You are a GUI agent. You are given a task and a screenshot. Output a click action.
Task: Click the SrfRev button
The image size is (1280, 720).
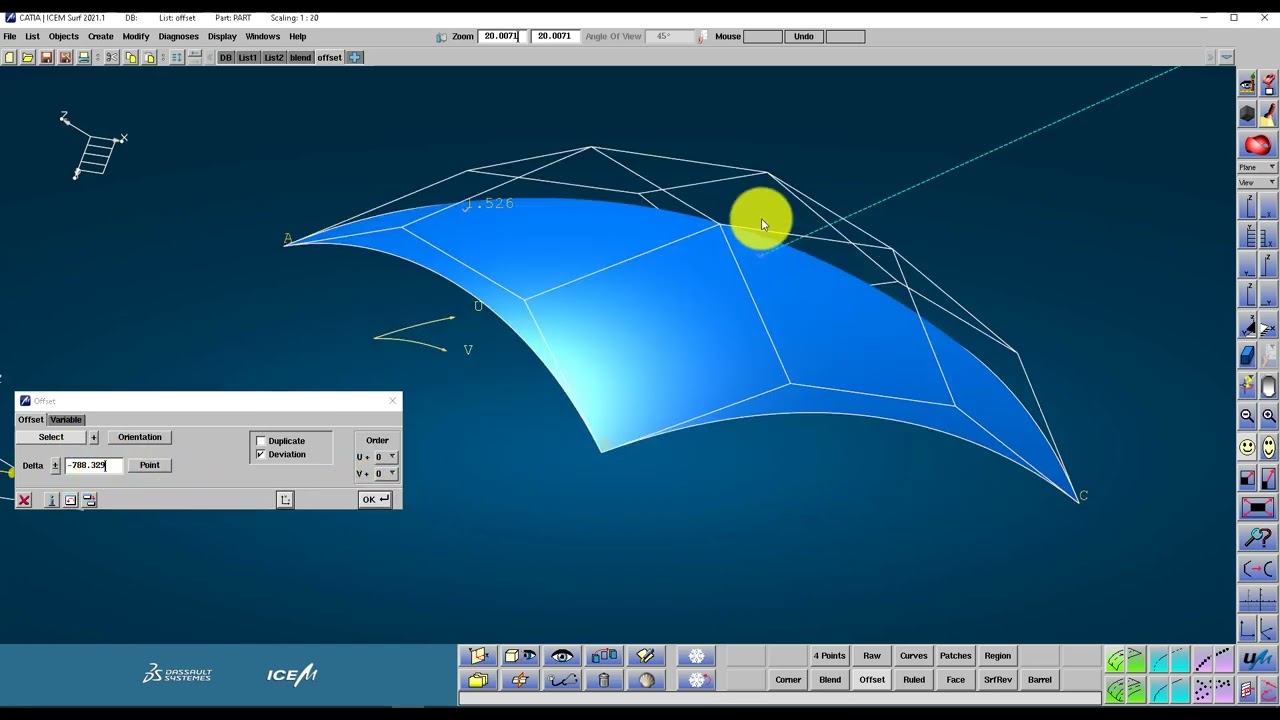click(998, 680)
